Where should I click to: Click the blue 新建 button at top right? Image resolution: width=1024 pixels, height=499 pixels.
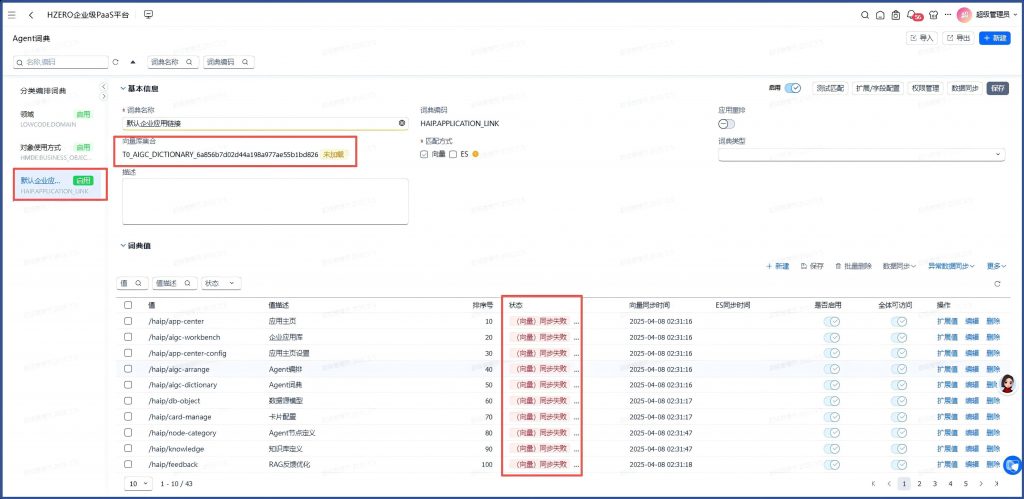(994, 38)
